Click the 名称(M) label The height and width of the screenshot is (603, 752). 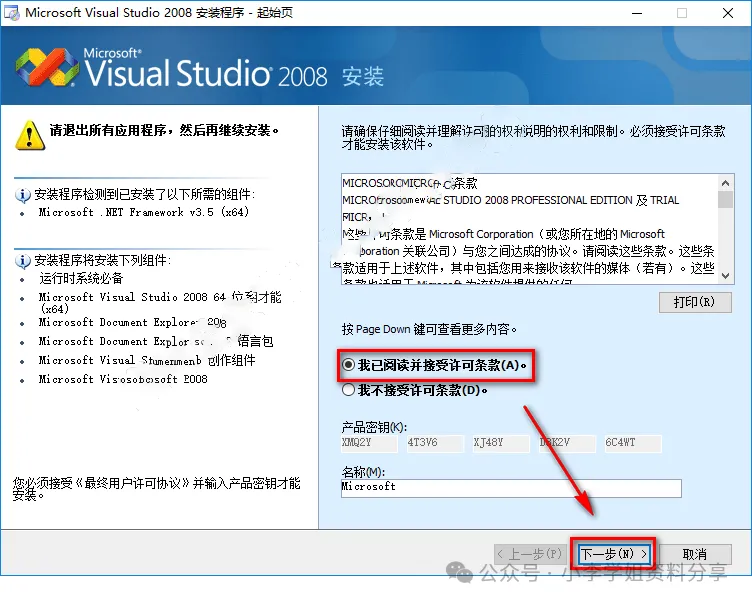[x=363, y=472]
